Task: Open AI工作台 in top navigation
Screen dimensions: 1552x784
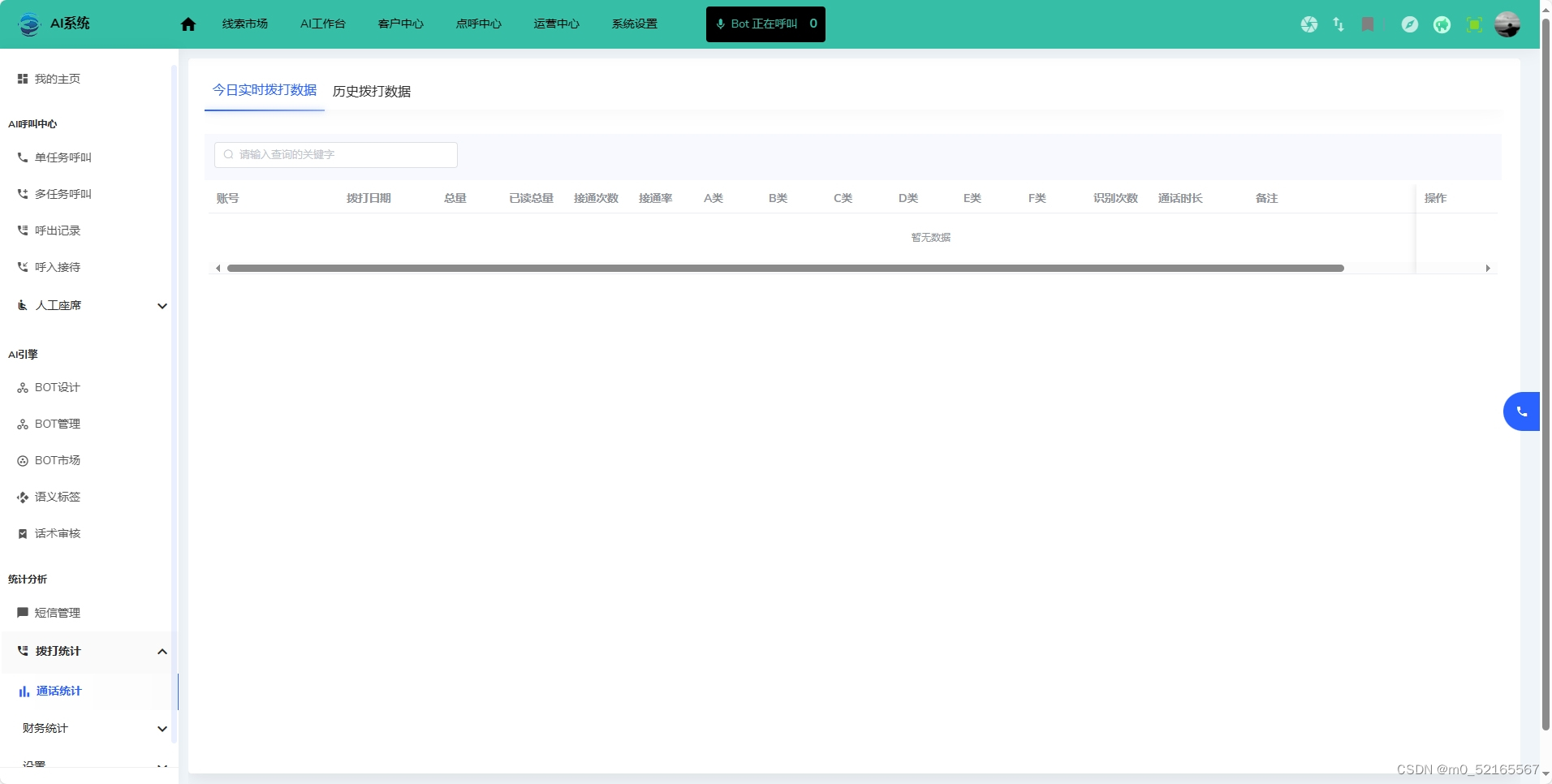Action: point(323,24)
